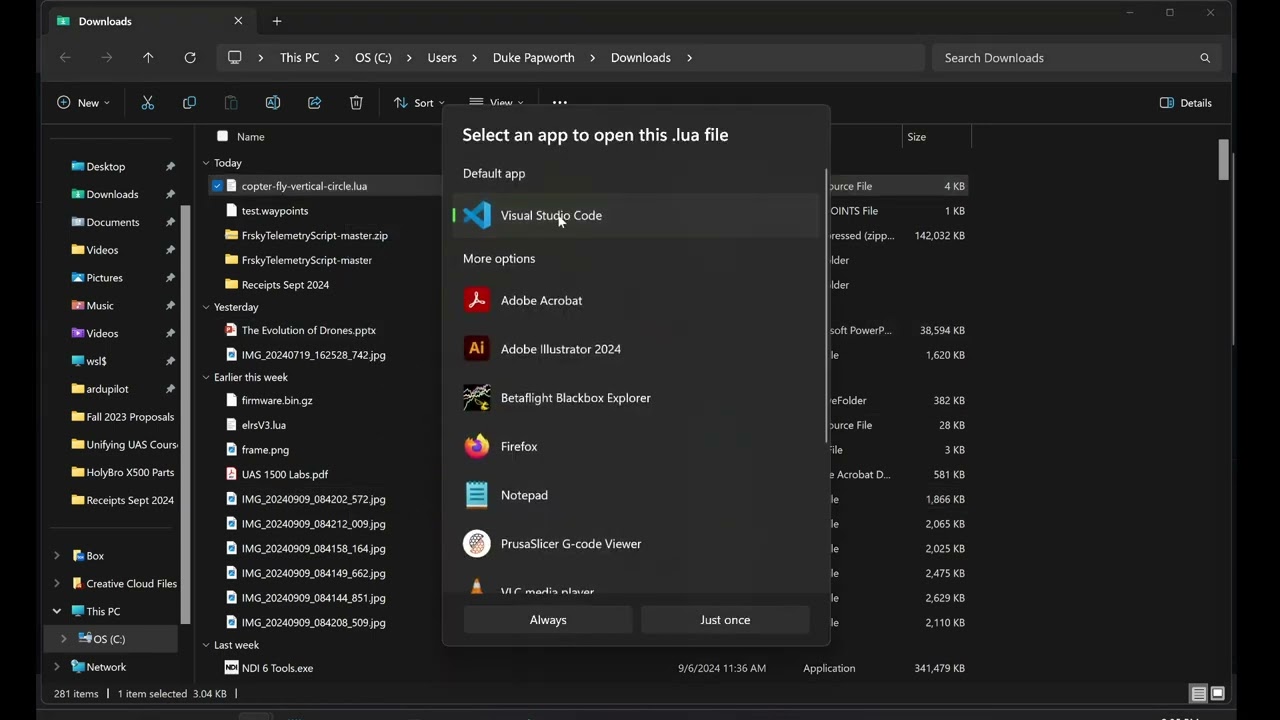Choose PrusaSlicer G-code Viewer app

point(636,544)
